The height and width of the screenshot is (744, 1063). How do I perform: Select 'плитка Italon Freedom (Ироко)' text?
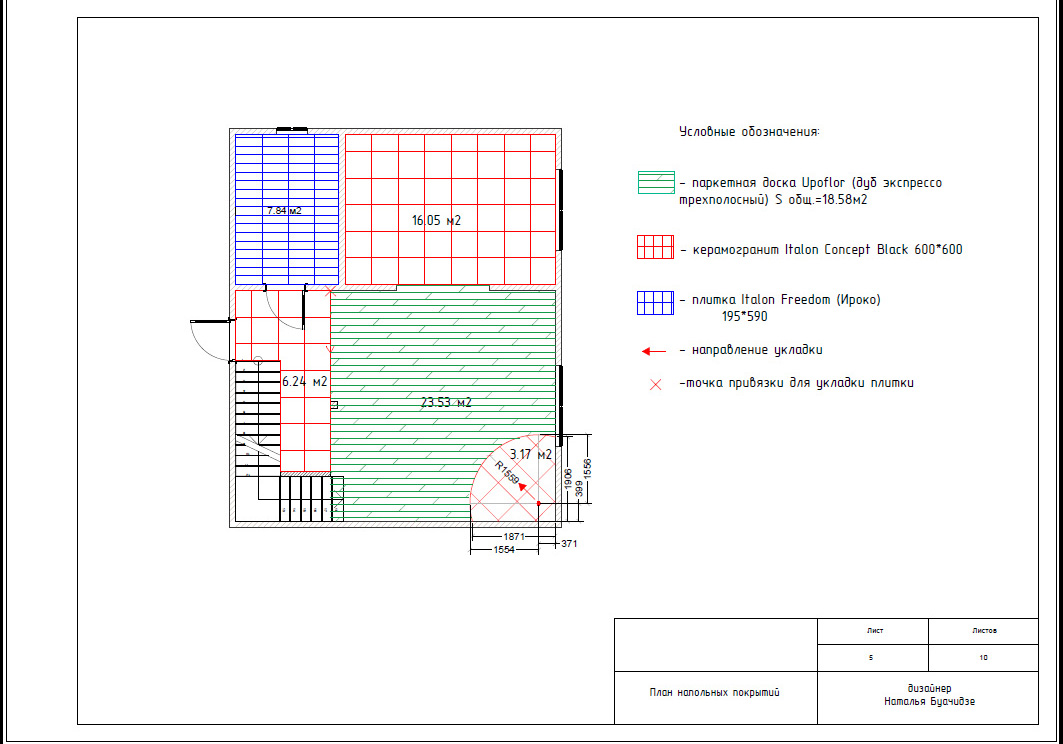point(786,300)
